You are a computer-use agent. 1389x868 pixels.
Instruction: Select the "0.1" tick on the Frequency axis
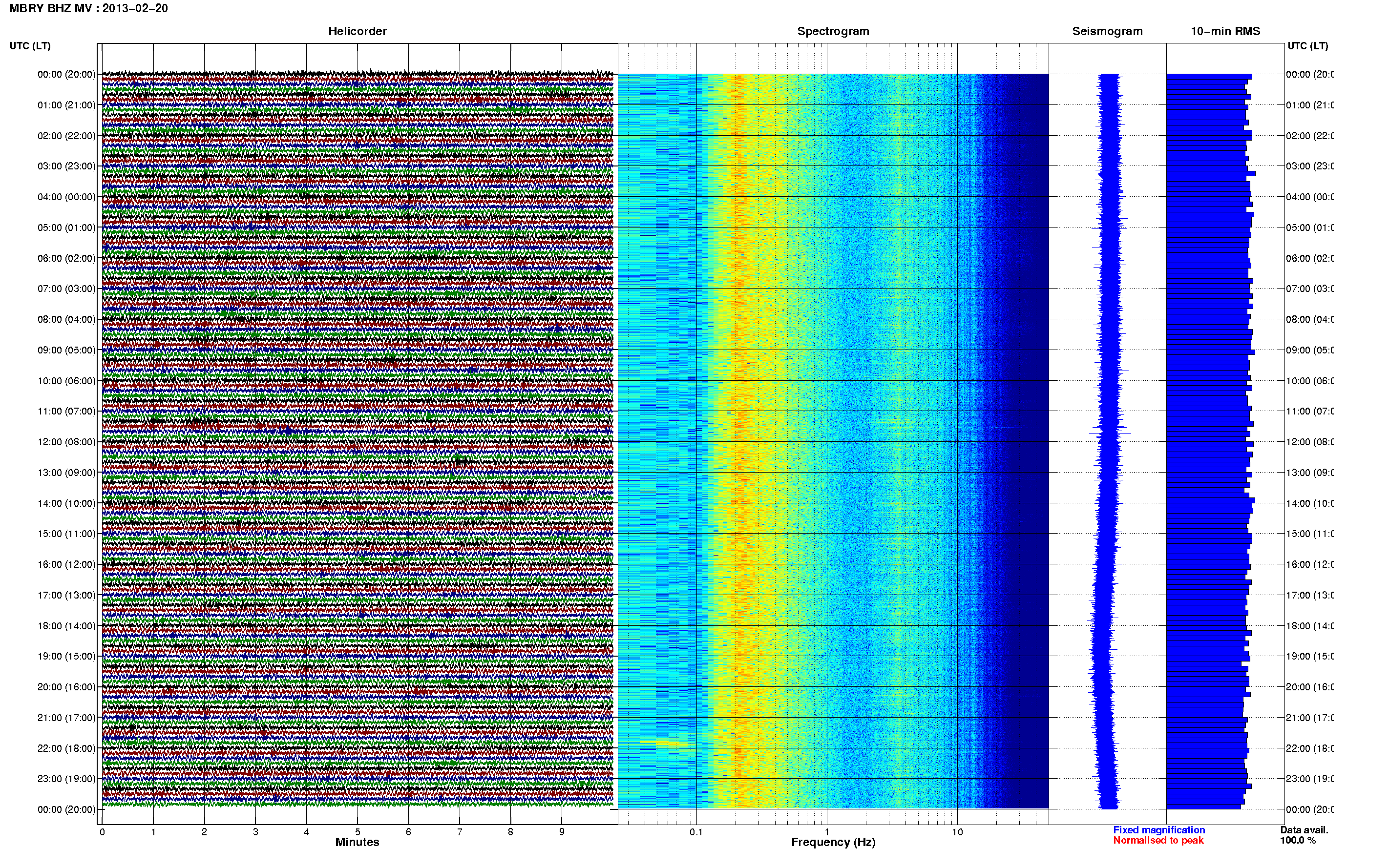click(x=696, y=832)
